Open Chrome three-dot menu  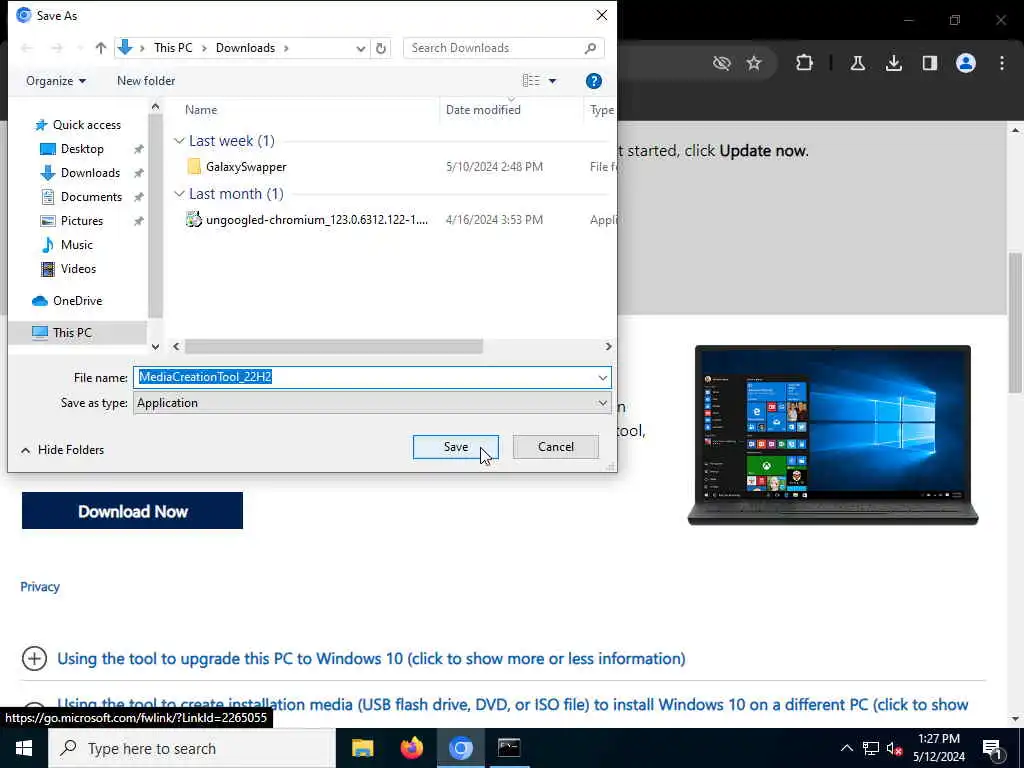click(1002, 63)
